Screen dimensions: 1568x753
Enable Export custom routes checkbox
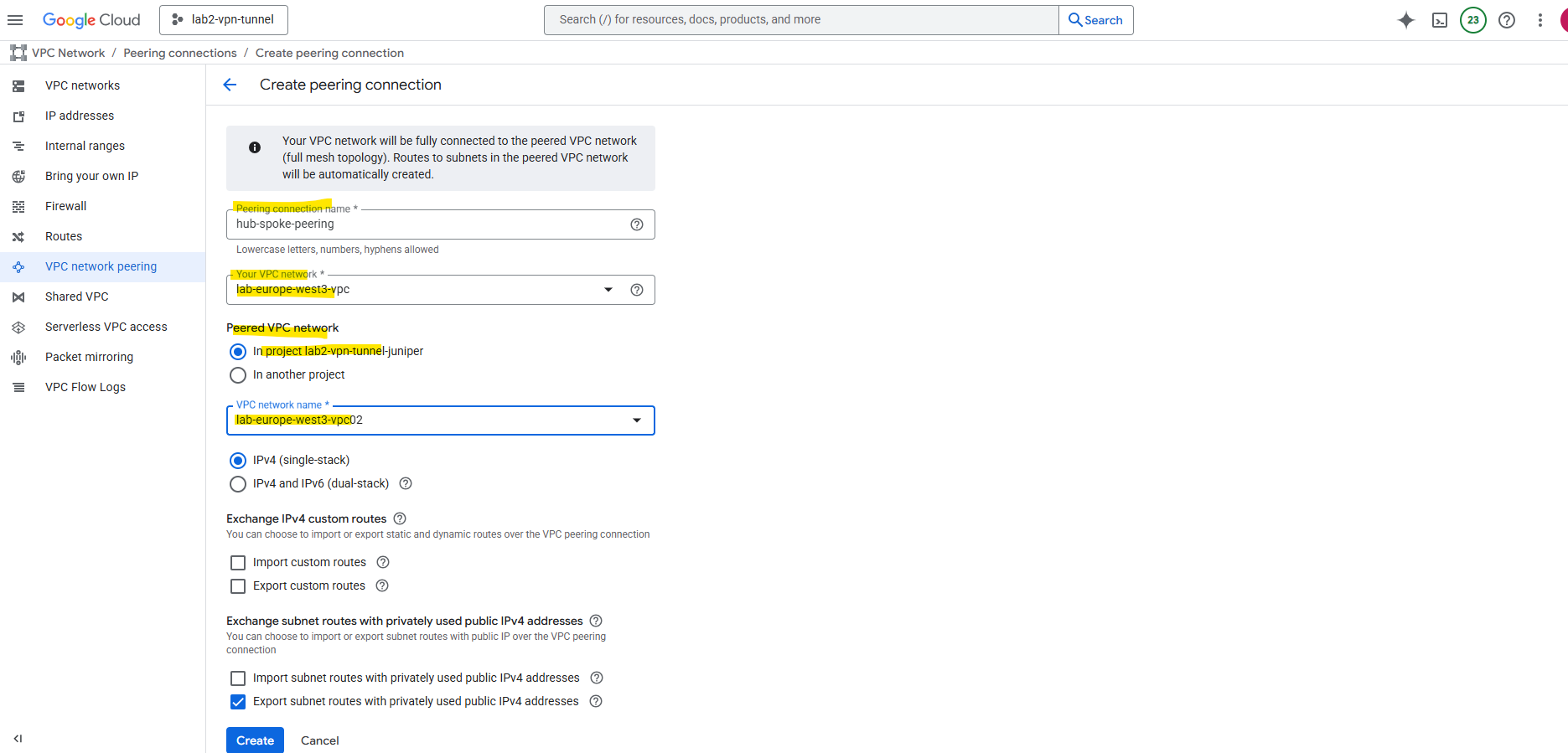coord(238,586)
